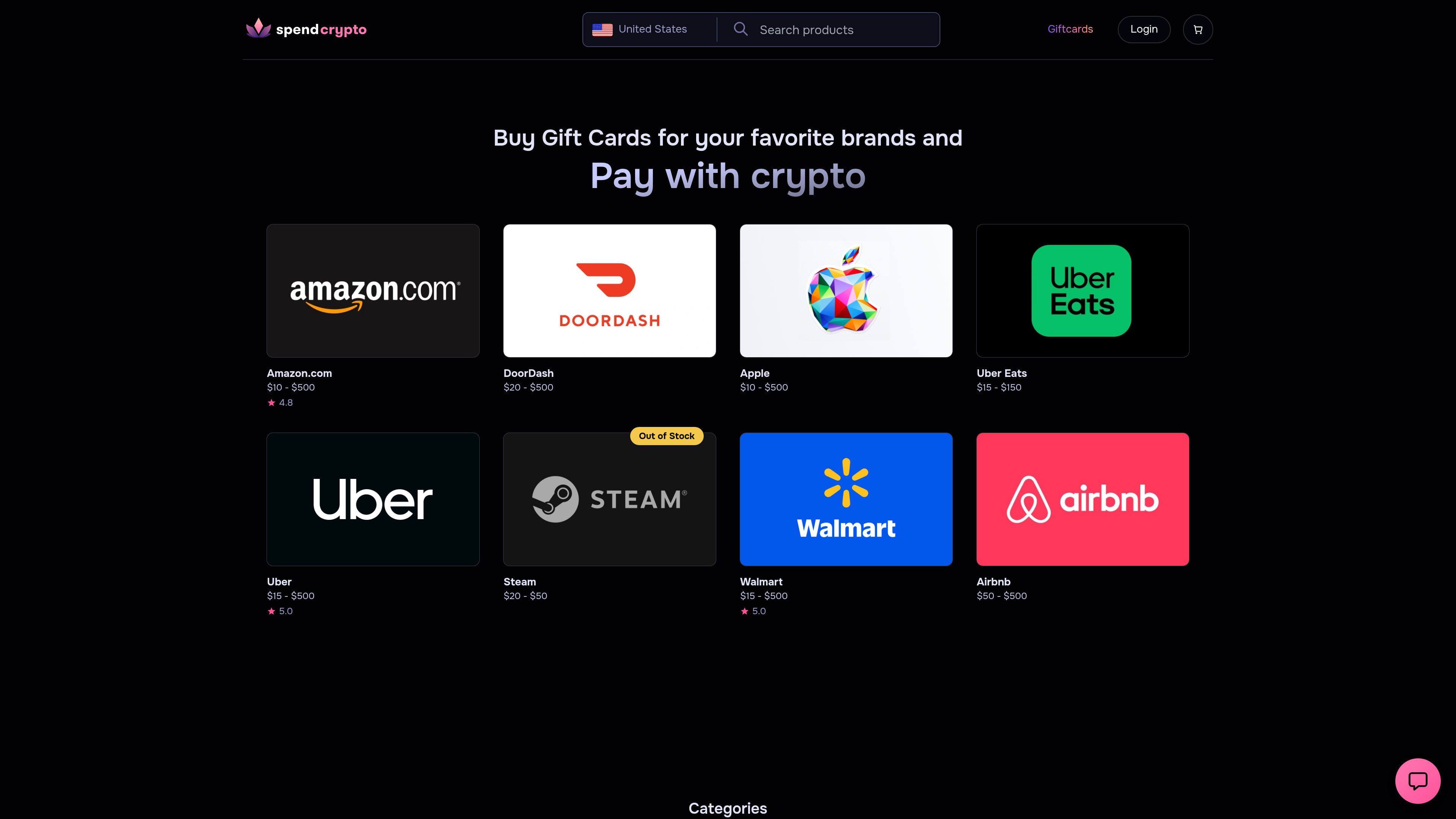Click the Walmart 5.0 star rating
Image resolution: width=1456 pixels, height=819 pixels.
point(753,611)
